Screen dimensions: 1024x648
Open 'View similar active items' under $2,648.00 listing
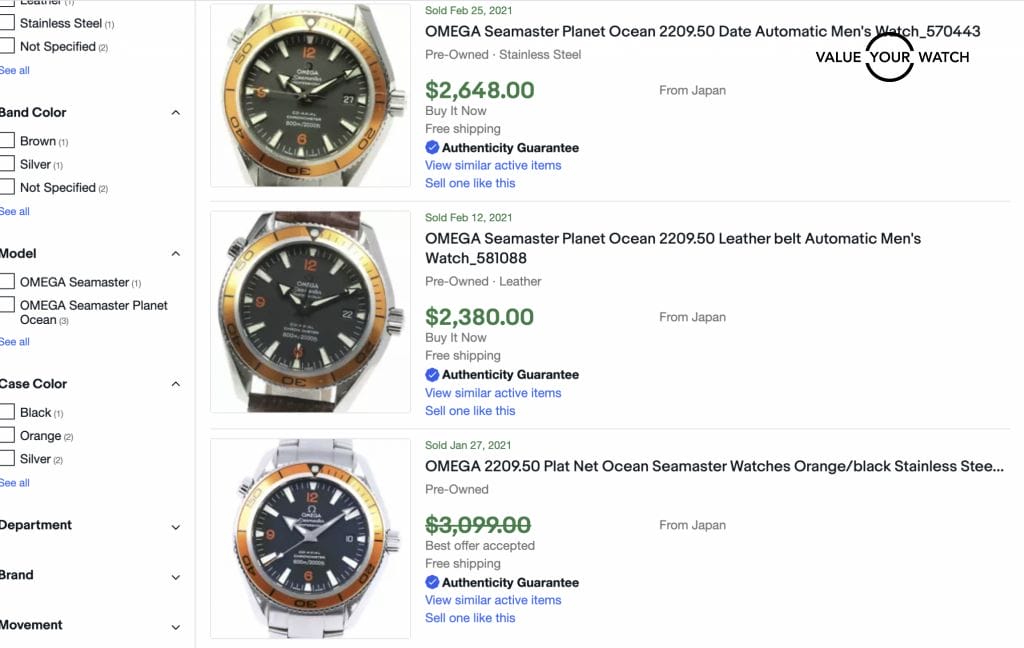pyautogui.click(x=493, y=165)
